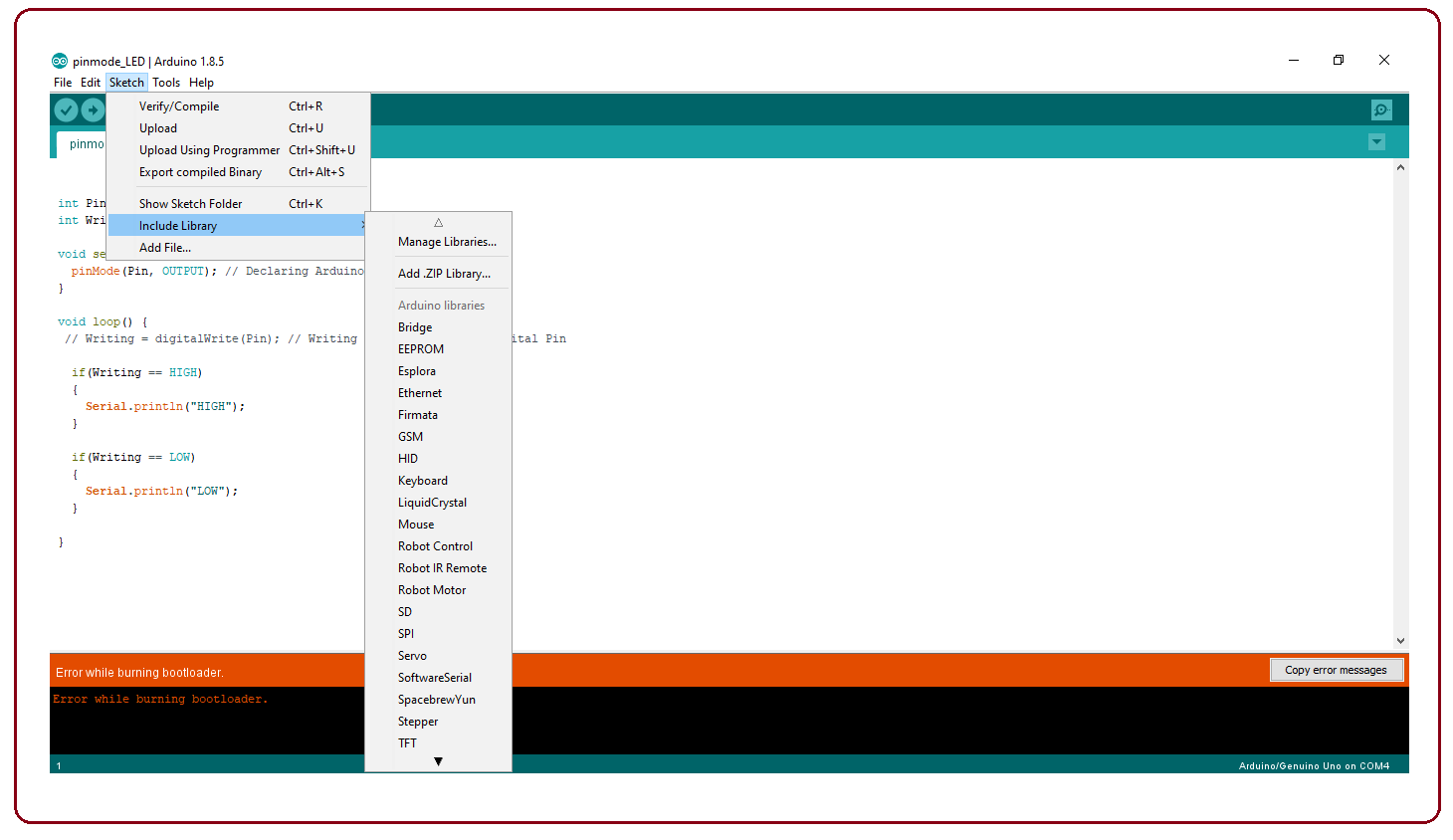The image size is (1453, 840).
Task: Open the Help menu
Action: coord(202,83)
